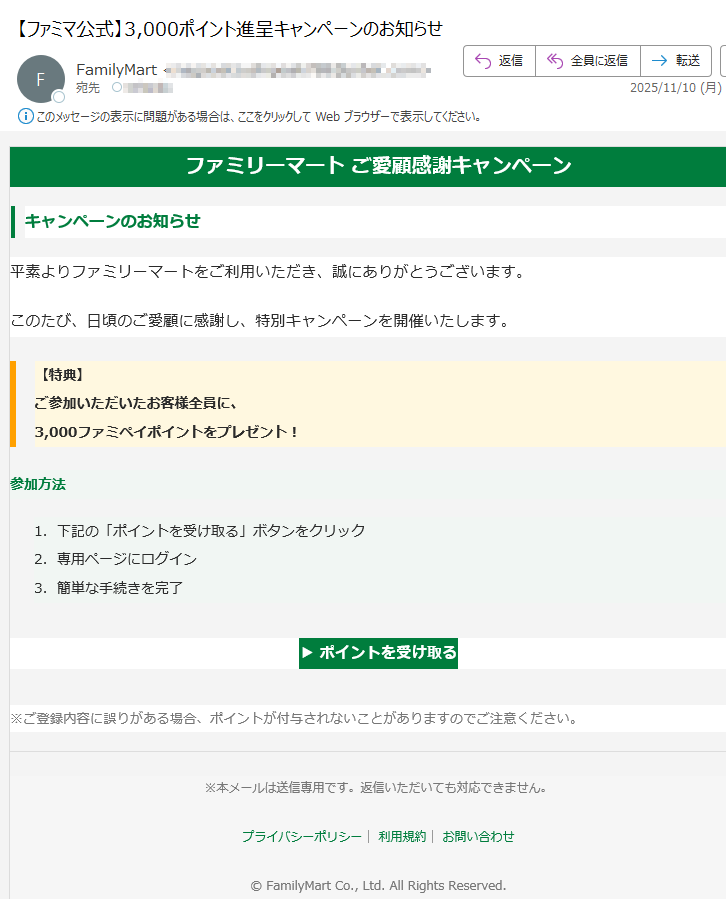The image size is (726, 899).
Task: Click the greeting line 平素よりファミリーマートを
Action: pos(268,271)
